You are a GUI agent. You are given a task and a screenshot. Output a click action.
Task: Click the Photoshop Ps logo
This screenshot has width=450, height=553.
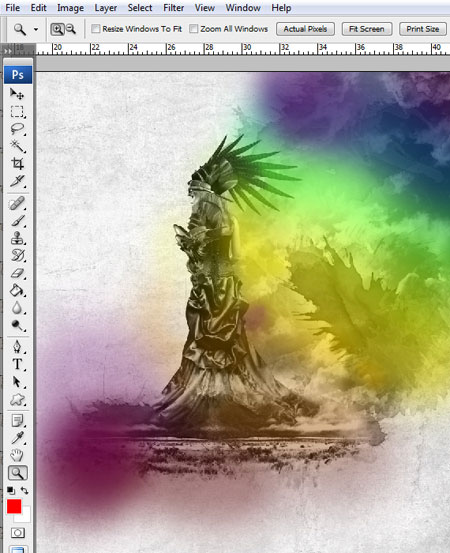[x=18, y=75]
